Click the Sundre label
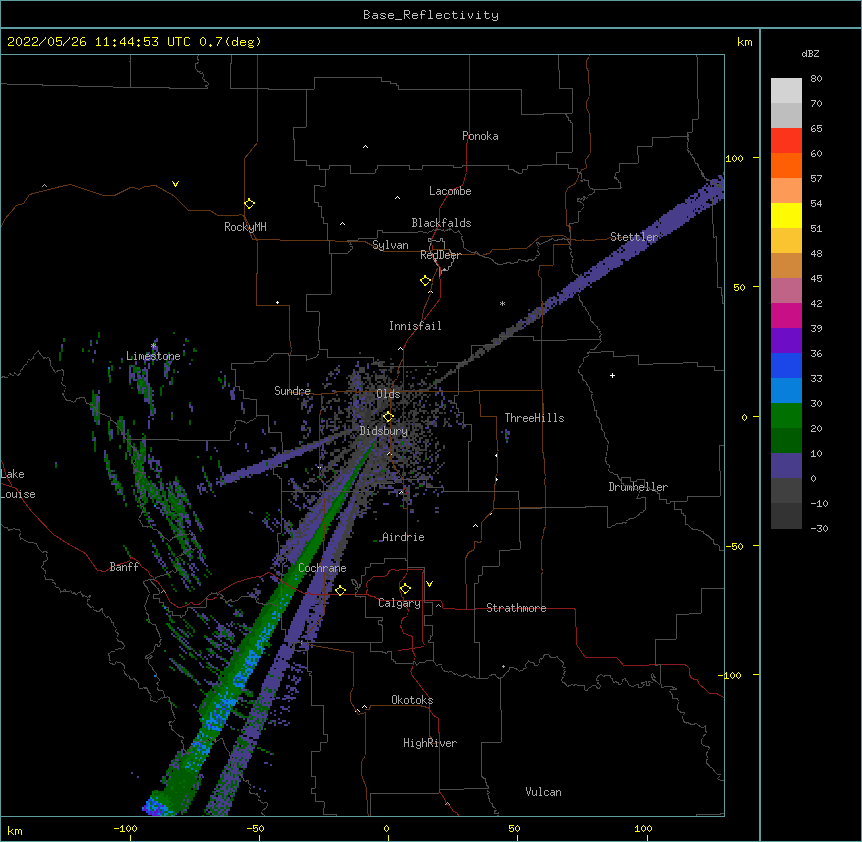Viewport: 862px width, 842px height. tap(292, 391)
